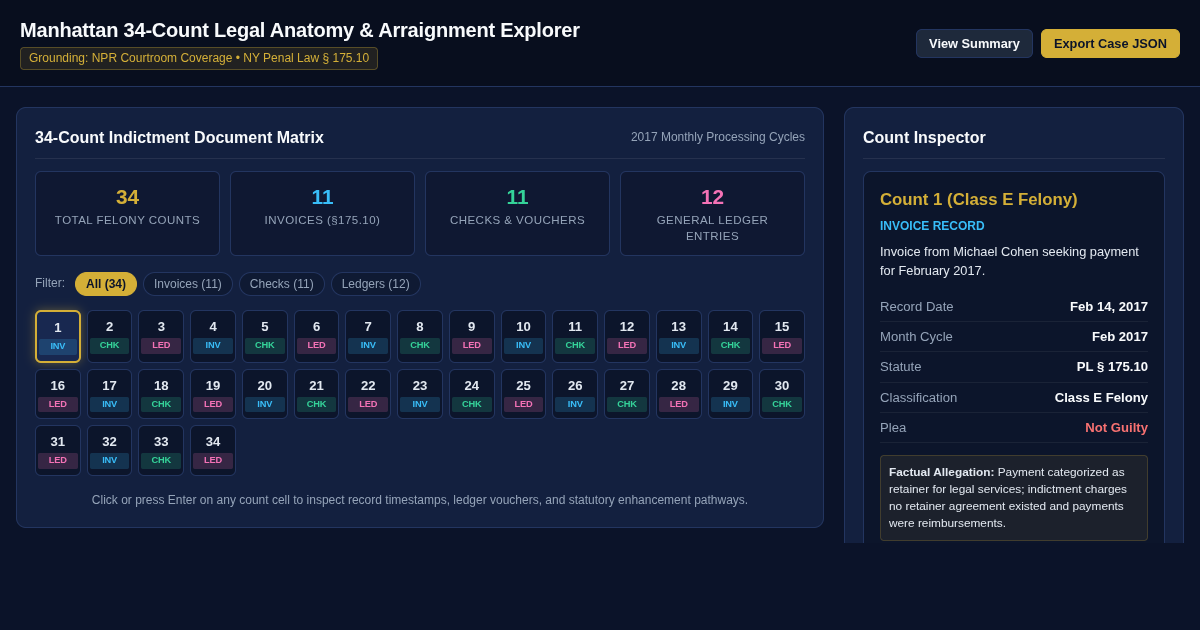Inspect count 13 invoice cell

(x=679, y=336)
